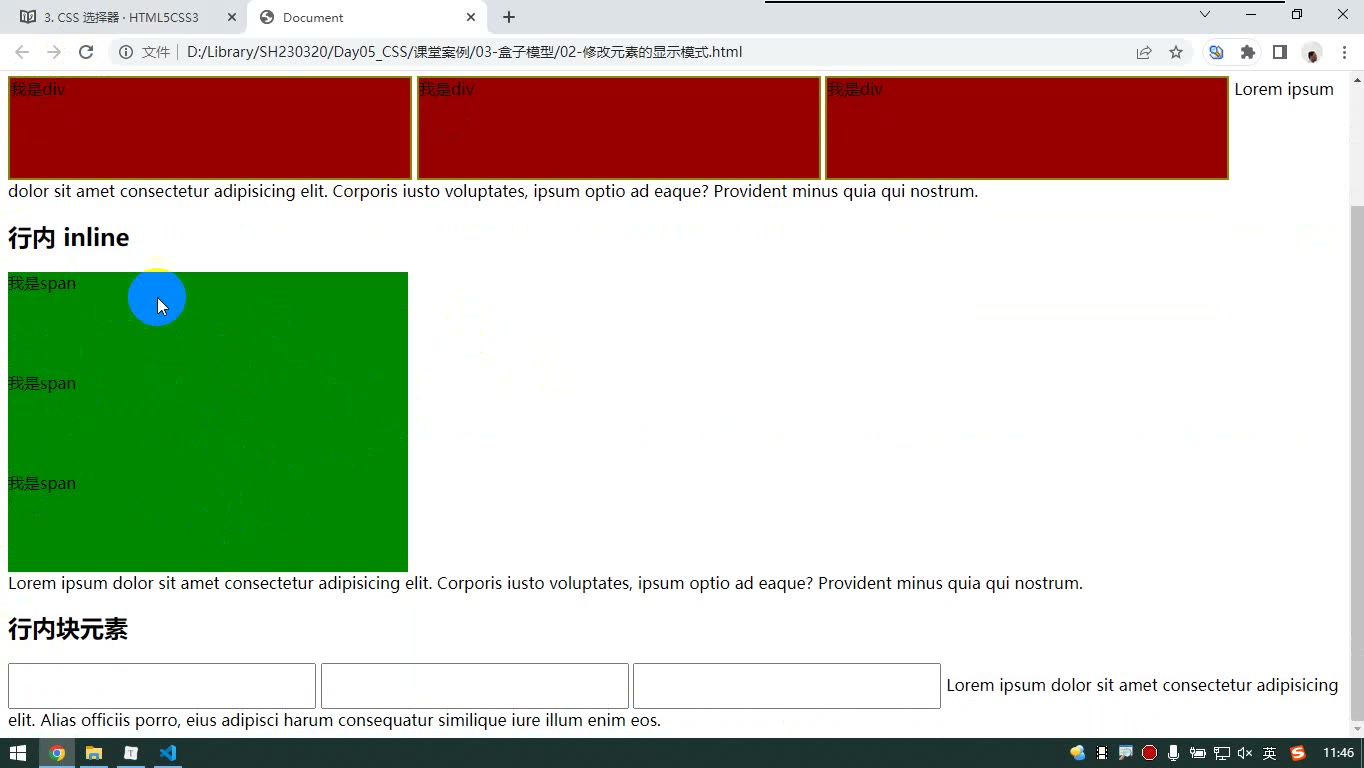Go forward to the next page
The width and height of the screenshot is (1364, 768).
54,52
